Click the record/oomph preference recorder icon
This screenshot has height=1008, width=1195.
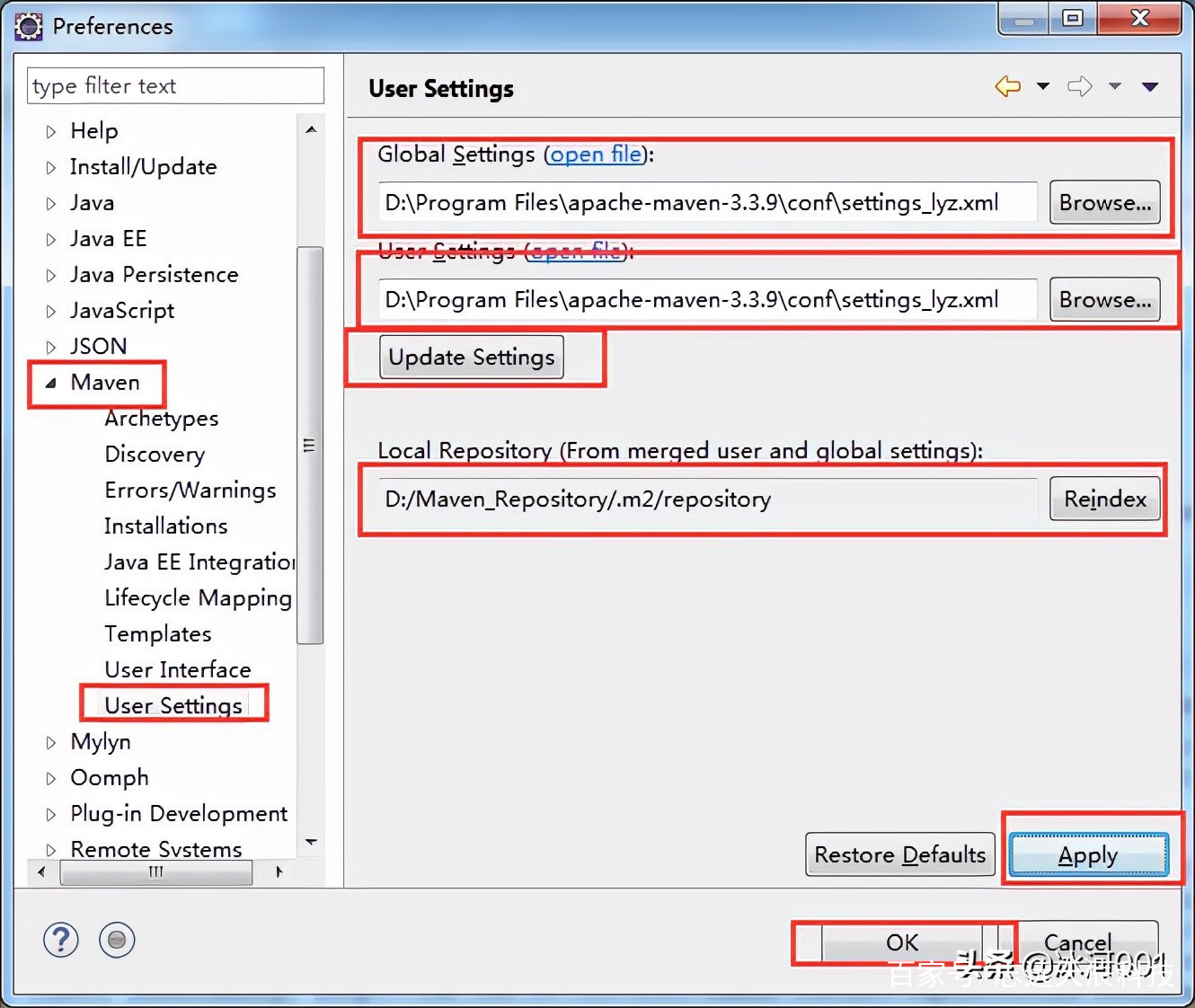point(117,940)
